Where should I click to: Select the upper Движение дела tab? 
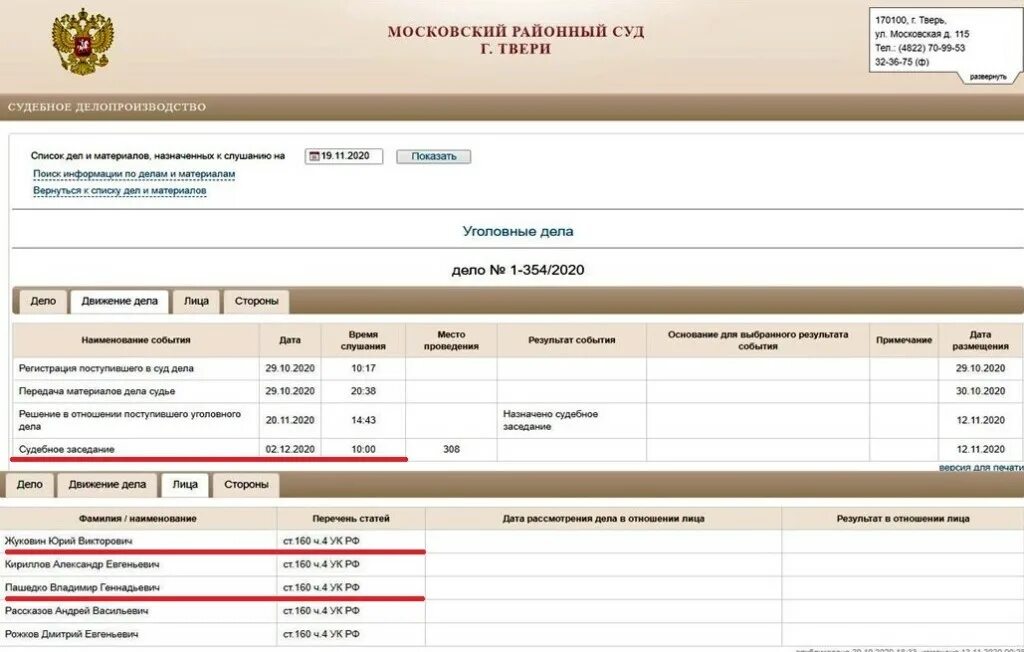click(x=120, y=301)
